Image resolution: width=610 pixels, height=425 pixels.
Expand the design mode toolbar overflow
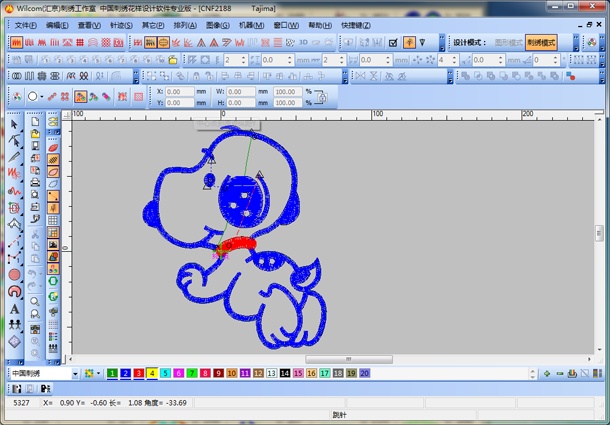click(576, 42)
